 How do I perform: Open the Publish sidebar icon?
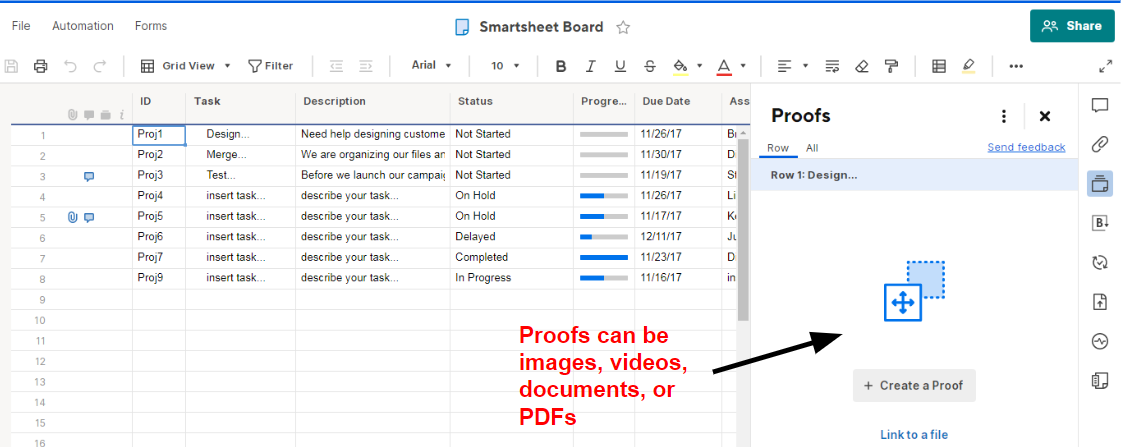click(1099, 303)
